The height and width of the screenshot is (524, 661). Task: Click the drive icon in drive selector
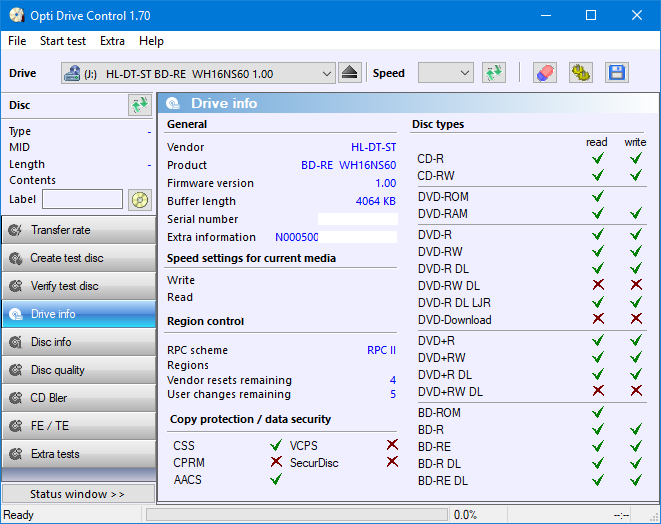(72, 73)
